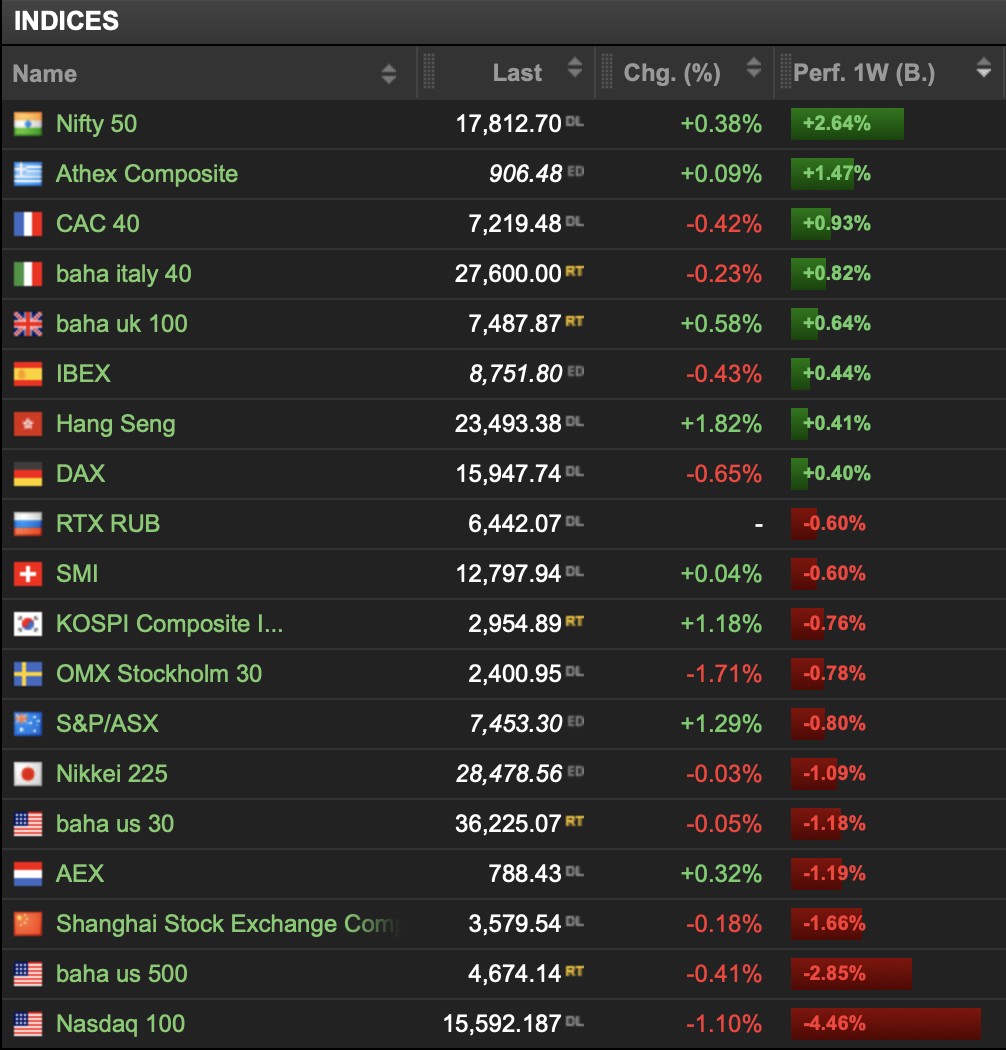Open the RTX RUB index link
The image size is (1006, 1050).
point(108,524)
